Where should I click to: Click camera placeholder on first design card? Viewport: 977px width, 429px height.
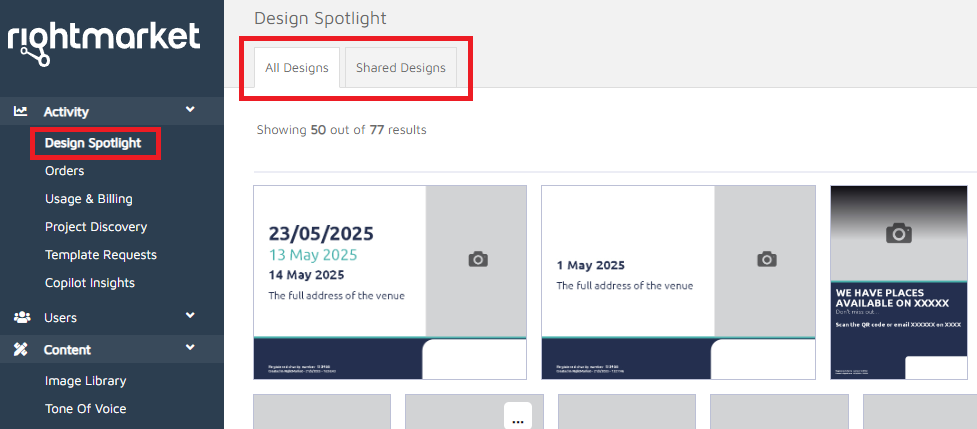(x=478, y=259)
